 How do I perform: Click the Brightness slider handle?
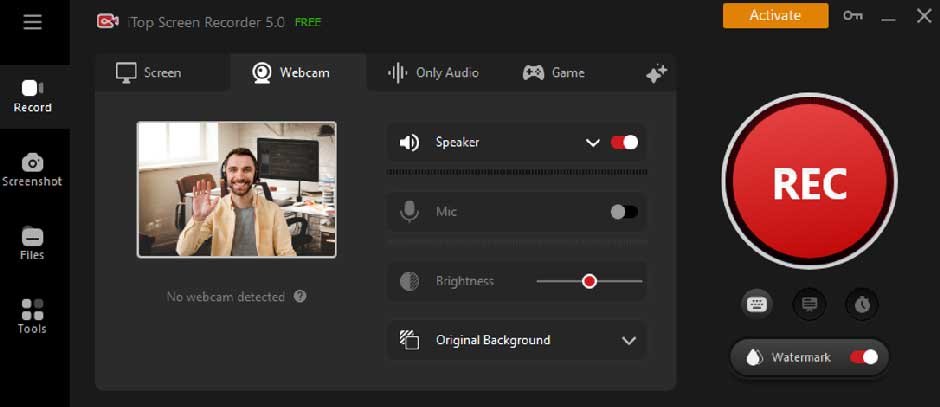[x=589, y=282]
